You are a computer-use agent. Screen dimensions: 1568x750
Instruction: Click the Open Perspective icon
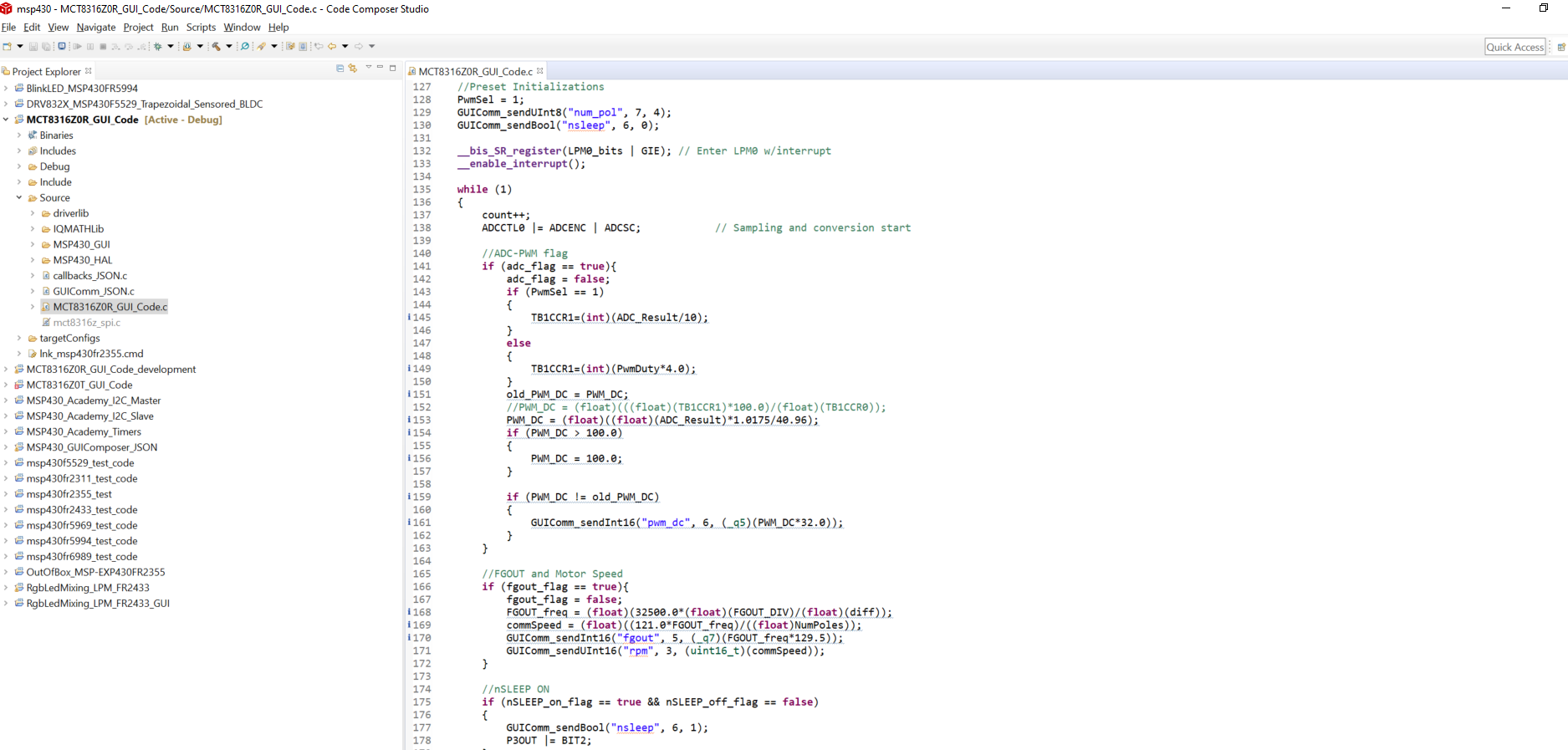[x=1560, y=47]
